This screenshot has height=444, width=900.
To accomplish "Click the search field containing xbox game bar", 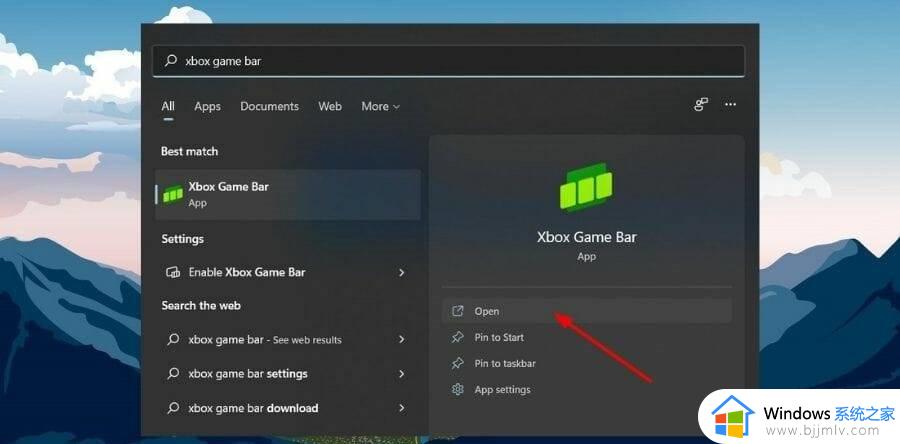I will click(448, 61).
